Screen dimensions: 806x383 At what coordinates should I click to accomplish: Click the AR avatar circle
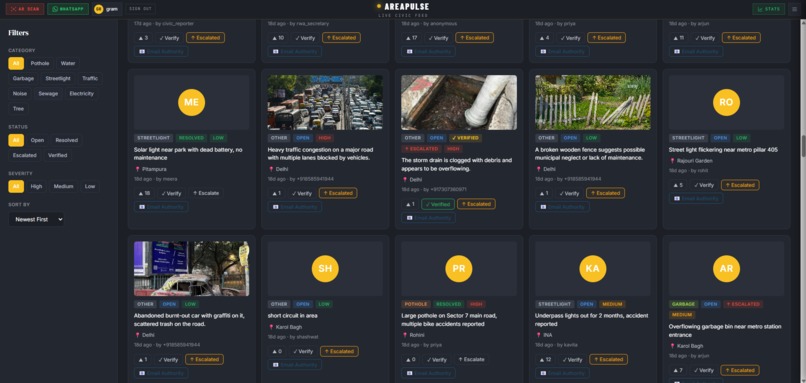(726, 268)
